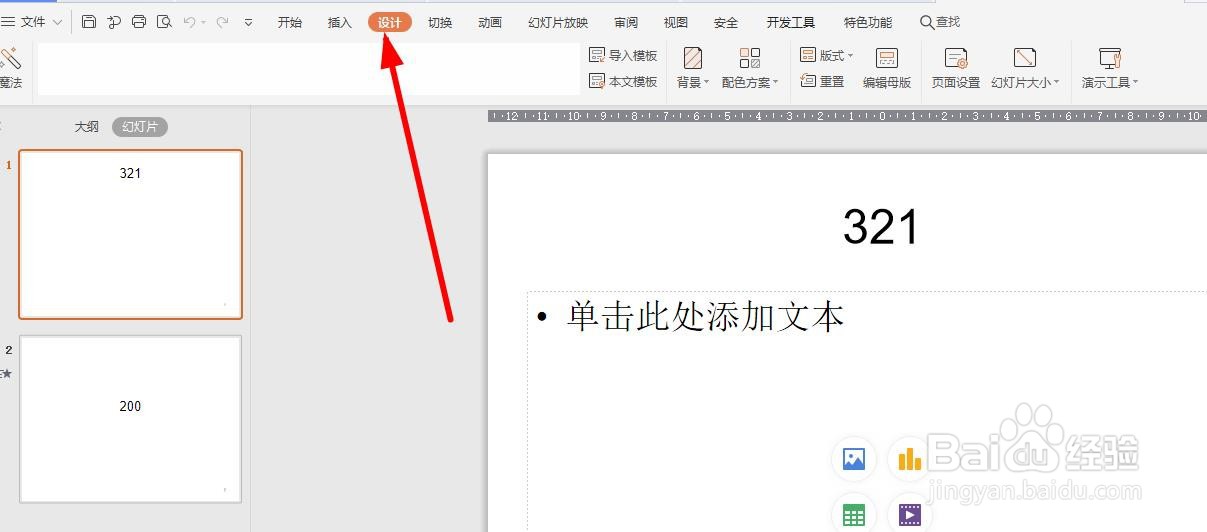
Task: Click the insert picture icon in placeholder
Action: [854, 459]
